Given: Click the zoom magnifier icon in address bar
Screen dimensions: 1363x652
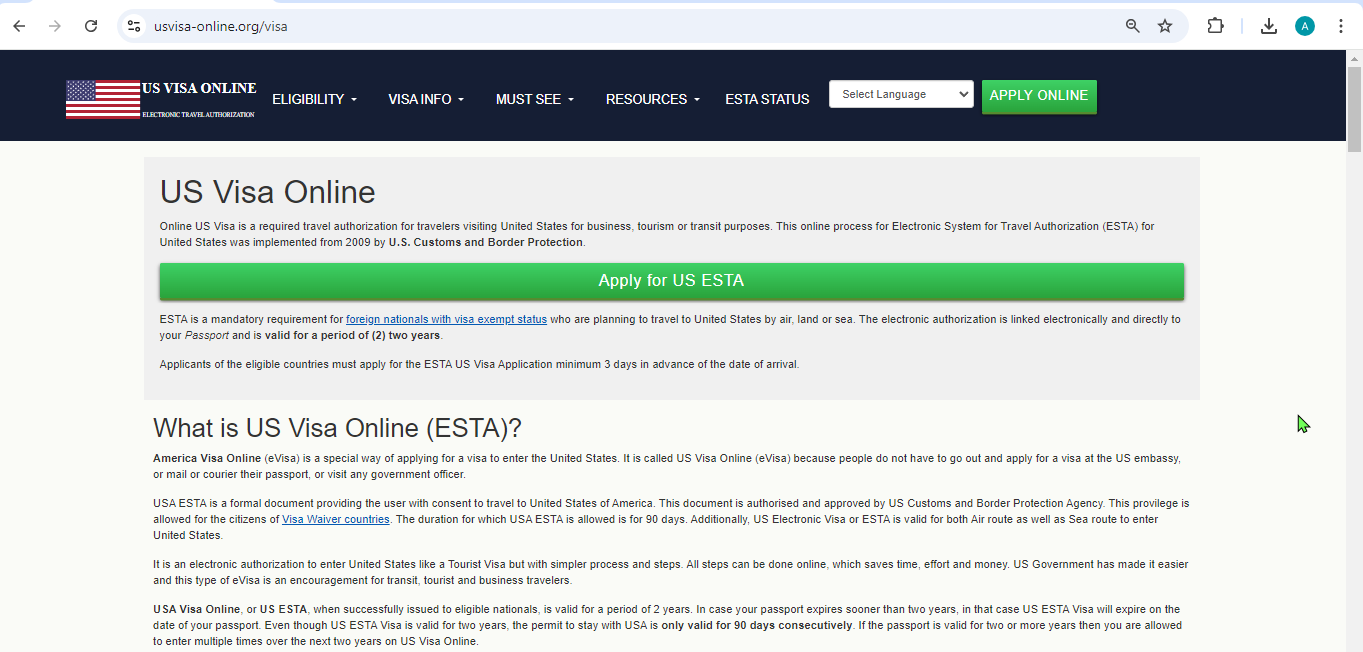Looking at the screenshot, I should (x=1132, y=26).
